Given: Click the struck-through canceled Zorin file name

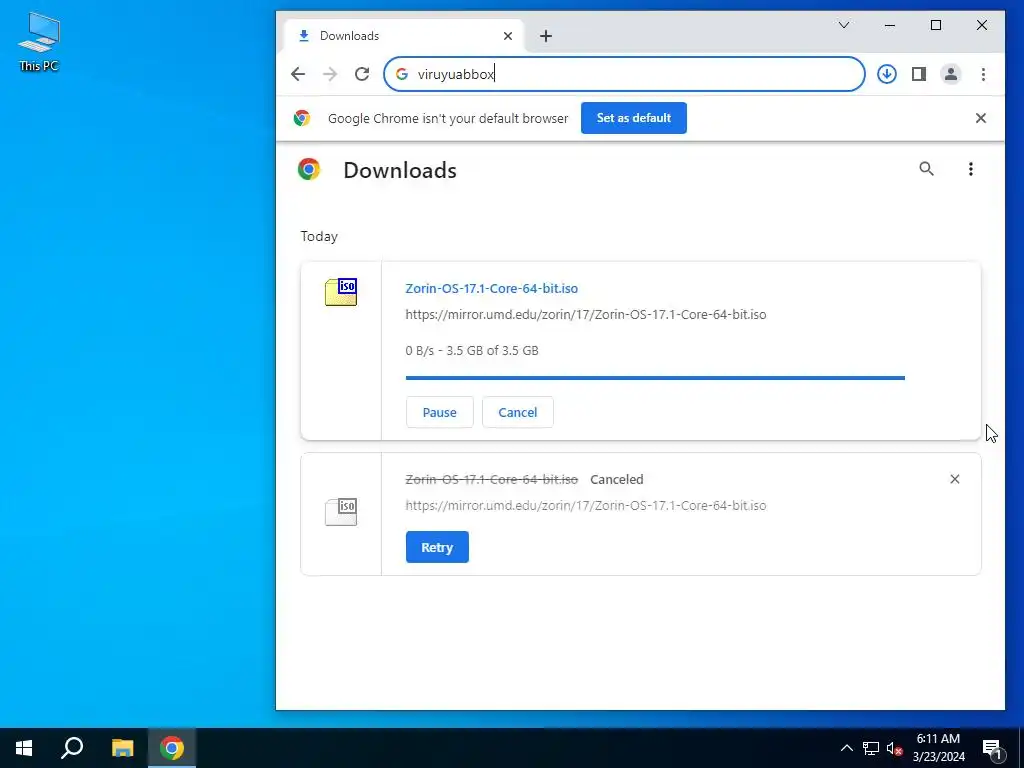Looking at the screenshot, I should (491, 479).
